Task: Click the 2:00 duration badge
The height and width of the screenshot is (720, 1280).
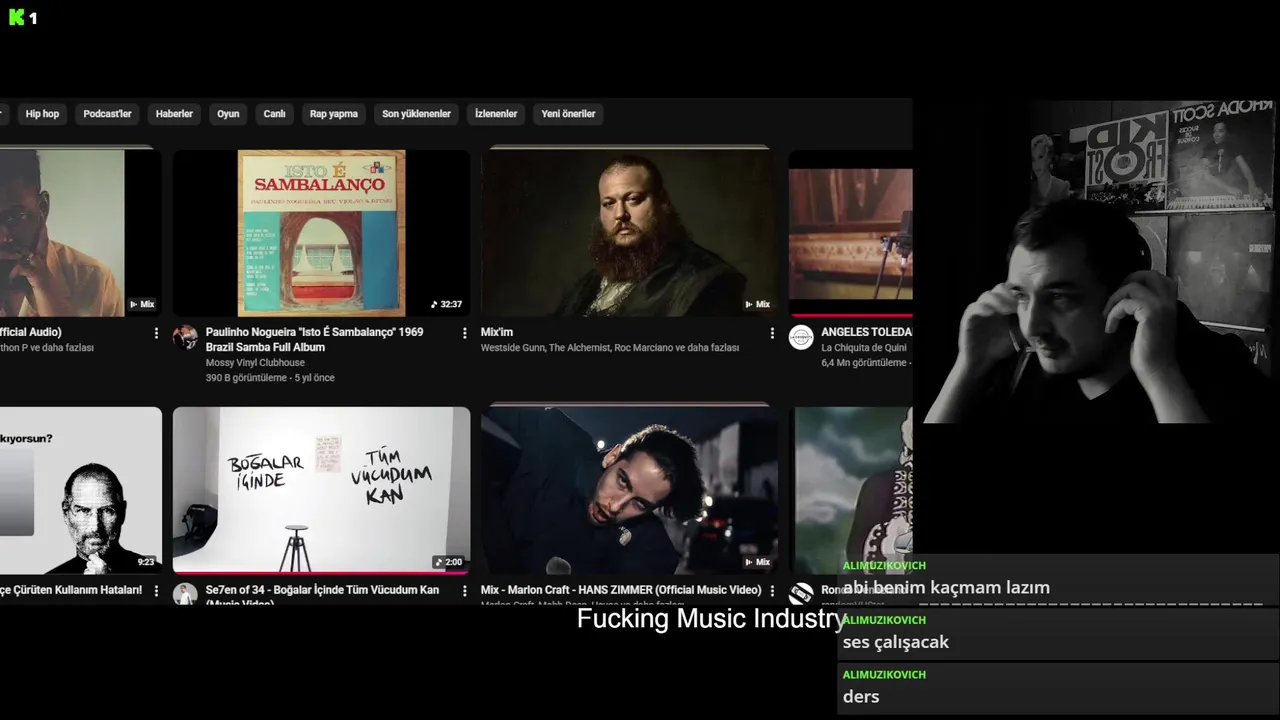Action: point(448,562)
